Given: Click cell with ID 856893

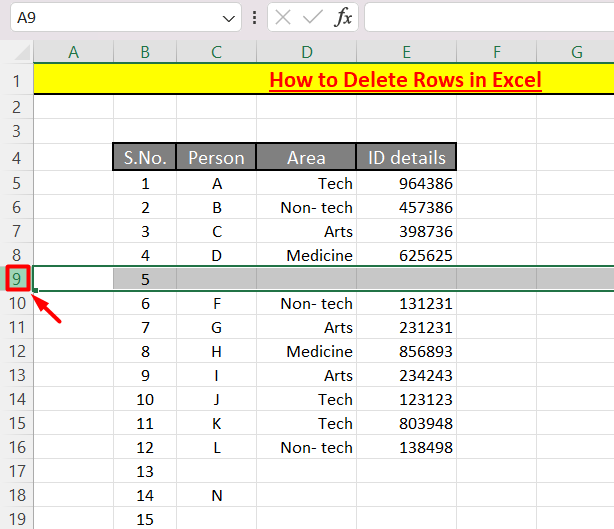Looking at the screenshot, I should [406, 351].
